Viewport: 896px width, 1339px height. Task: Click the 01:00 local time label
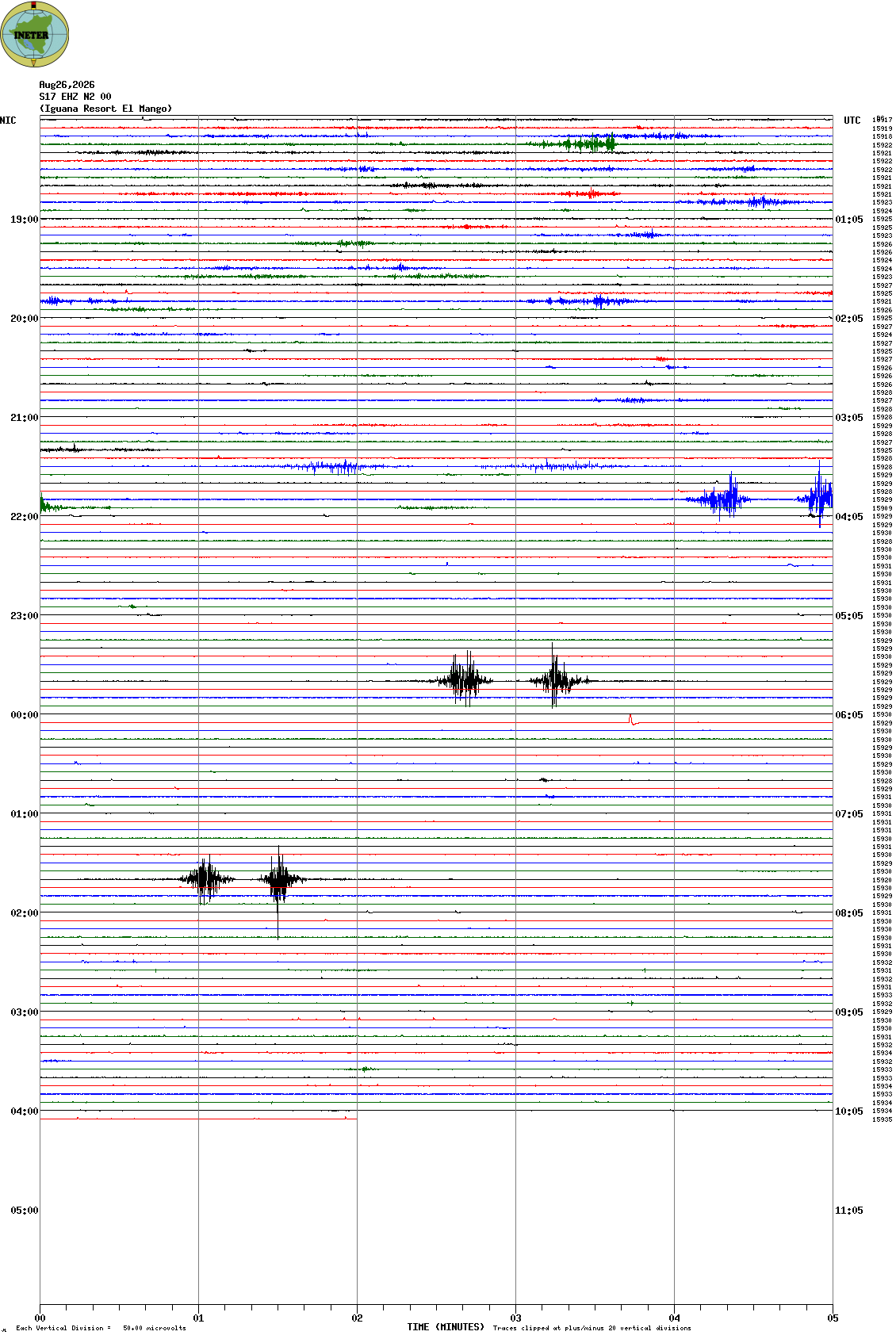(24, 814)
